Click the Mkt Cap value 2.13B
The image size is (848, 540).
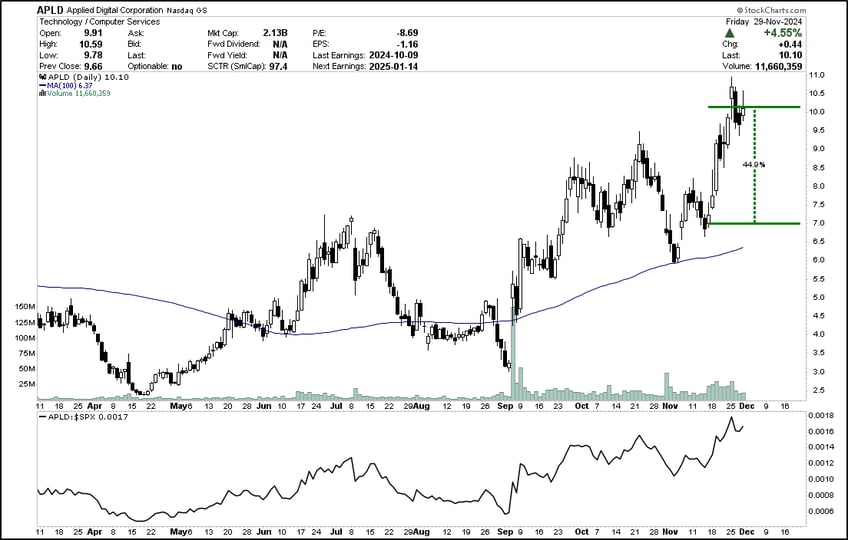[x=275, y=33]
